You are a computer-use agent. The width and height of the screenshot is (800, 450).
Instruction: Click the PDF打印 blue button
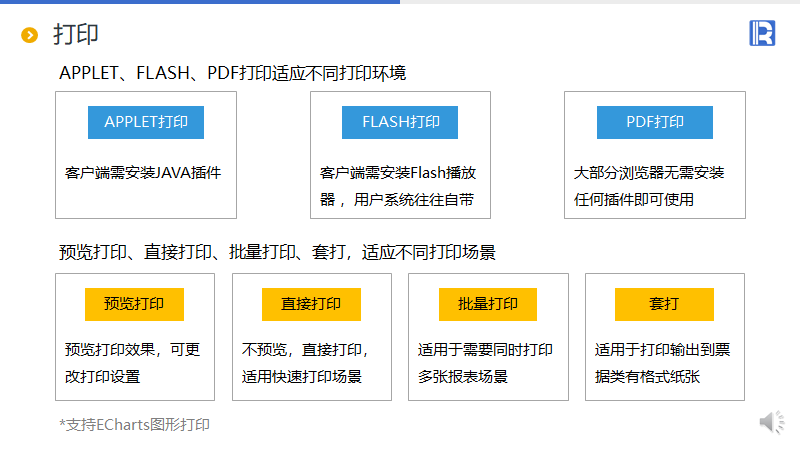pyautogui.click(x=655, y=122)
